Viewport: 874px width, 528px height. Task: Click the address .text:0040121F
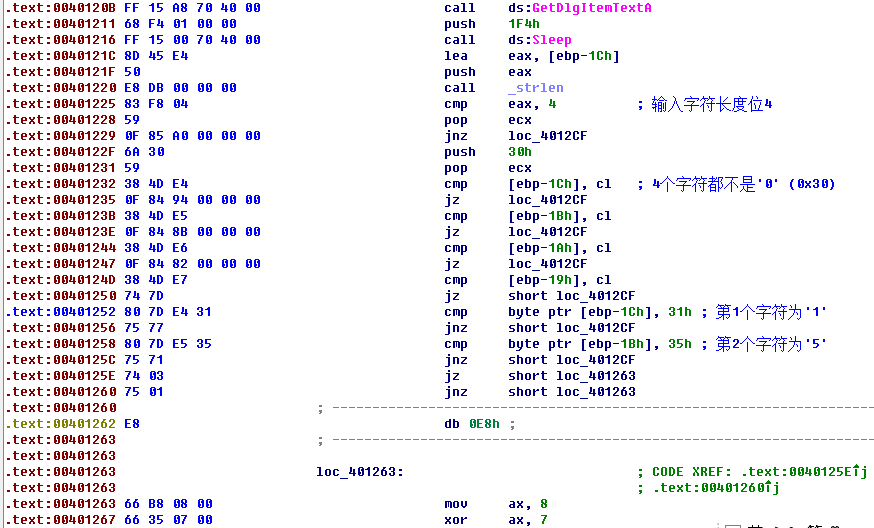(60, 72)
